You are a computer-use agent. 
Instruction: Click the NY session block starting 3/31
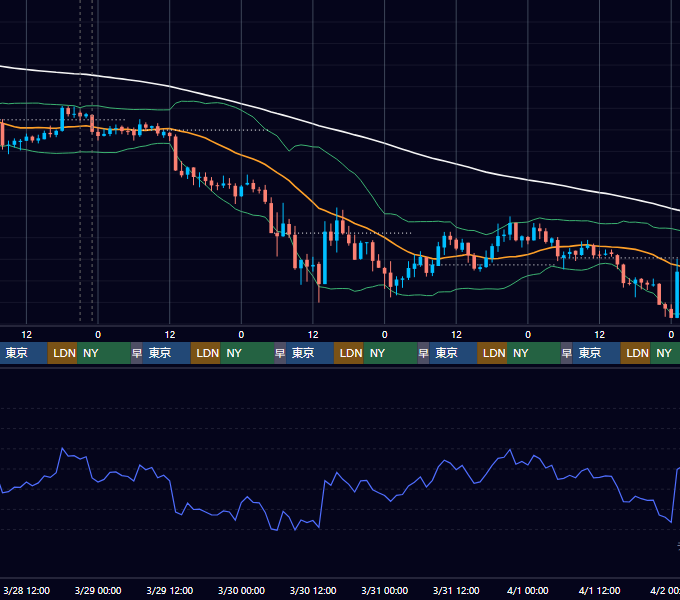pyautogui.click(x=534, y=353)
